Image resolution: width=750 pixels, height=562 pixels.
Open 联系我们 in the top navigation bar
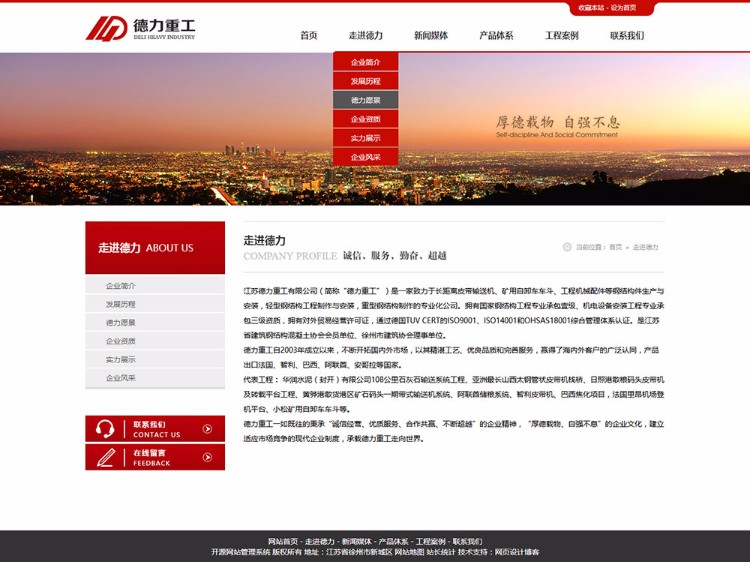click(627, 35)
